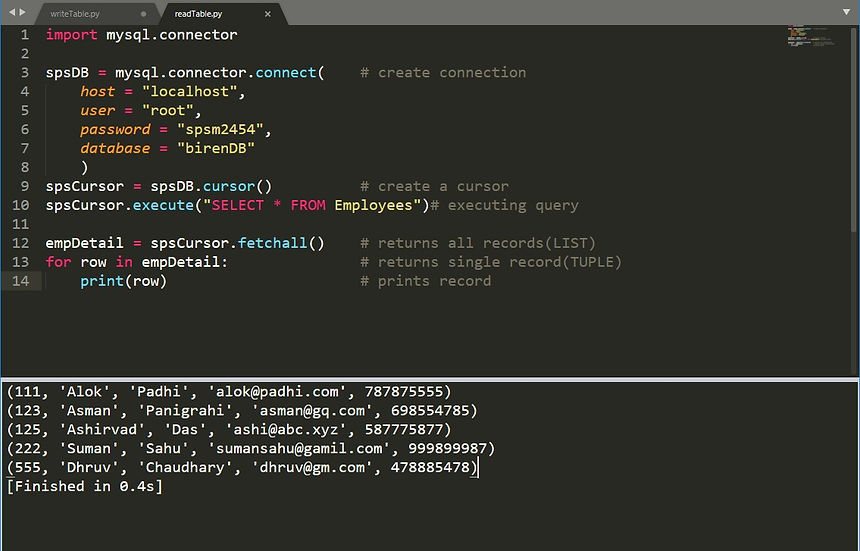The image size is (860, 551).
Task: Click the minimap code preview
Action: tap(812, 36)
